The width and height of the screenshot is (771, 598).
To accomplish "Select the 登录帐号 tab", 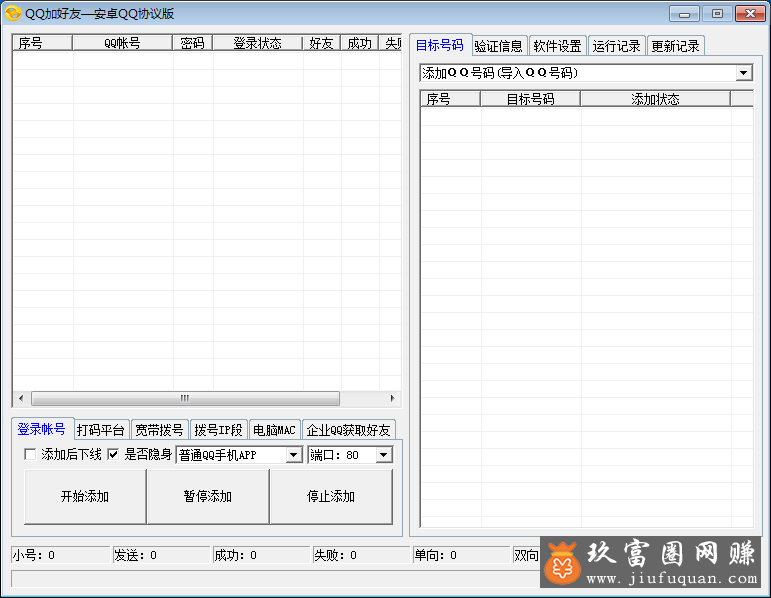I will point(42,429).
